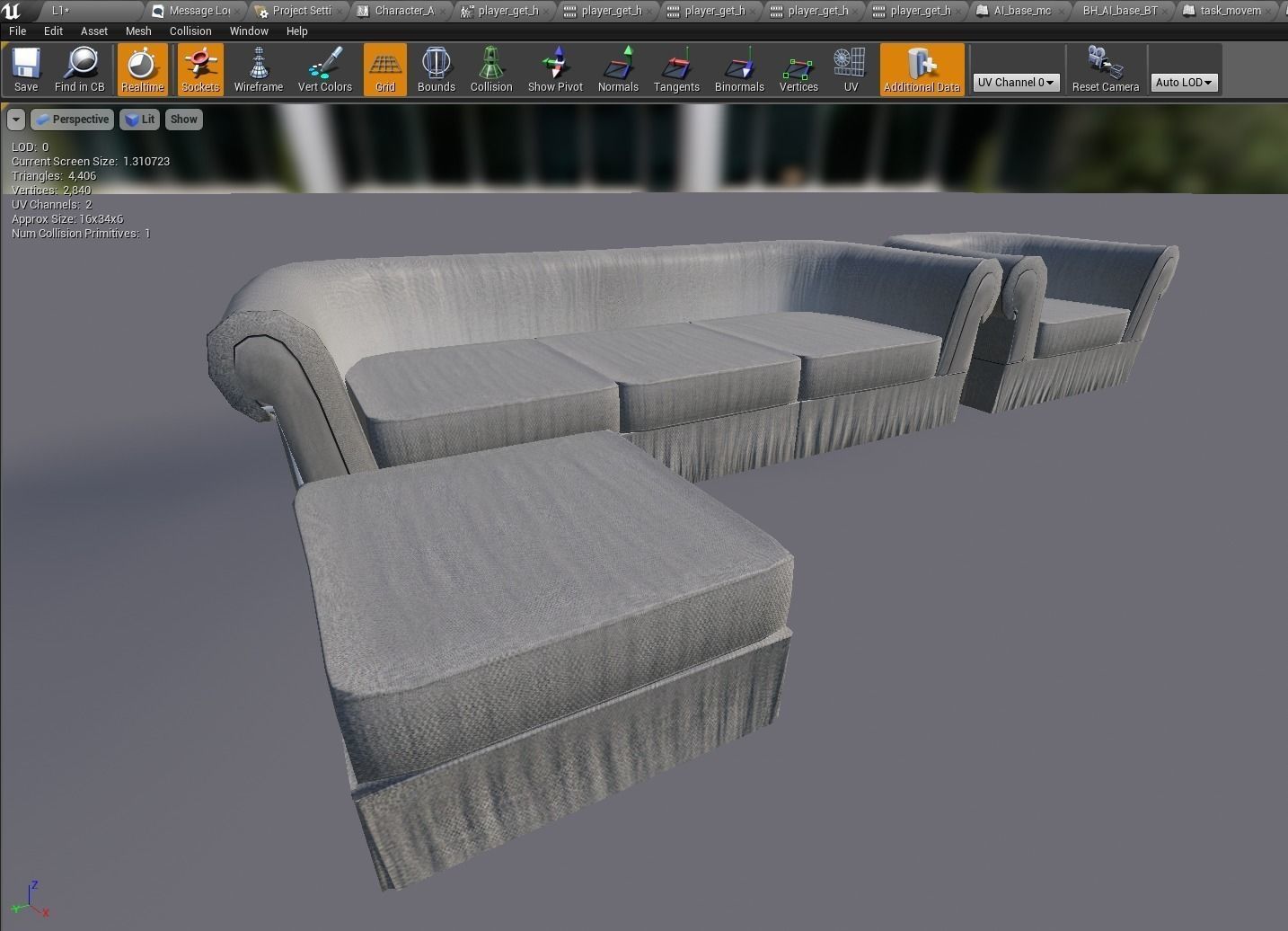Open the Asset menu

(94, 31)
